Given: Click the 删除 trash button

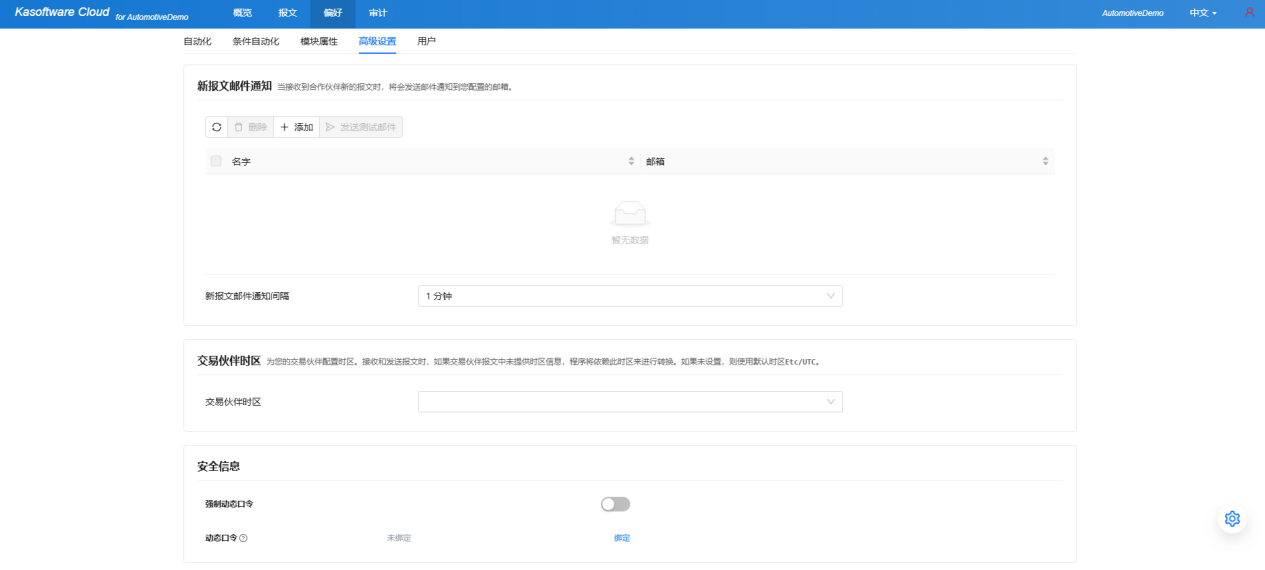Looking at the screenshot, I should click(x=250, y=127).
